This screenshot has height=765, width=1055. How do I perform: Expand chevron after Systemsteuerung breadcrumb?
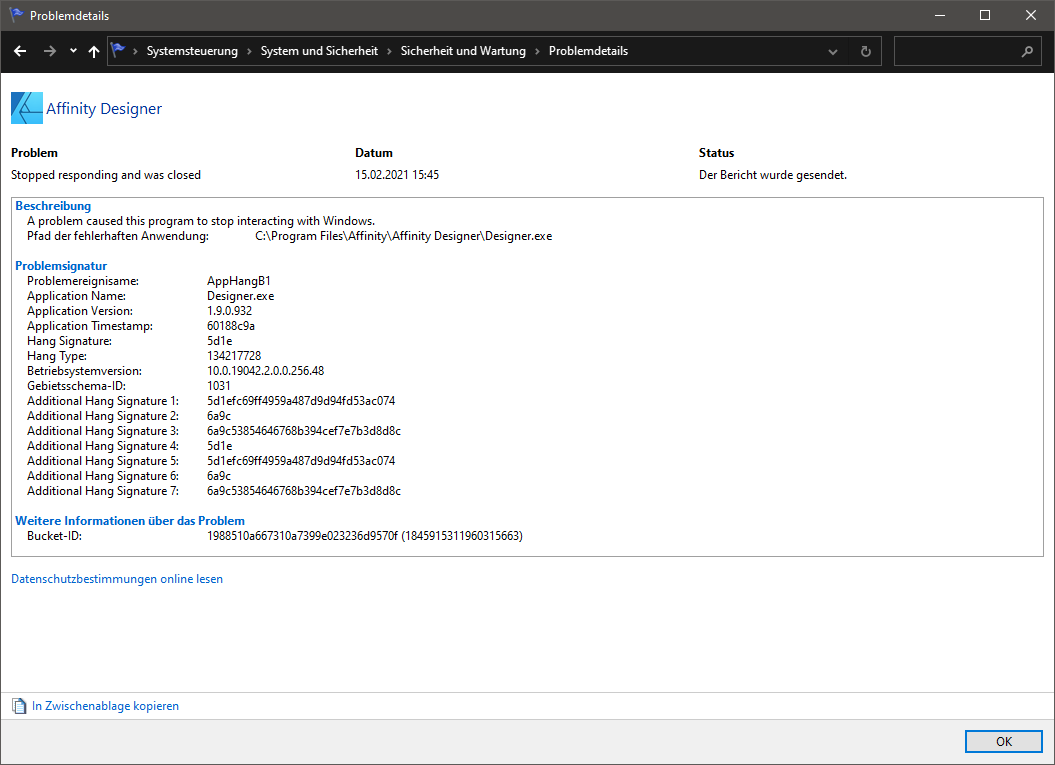point(250,51)
